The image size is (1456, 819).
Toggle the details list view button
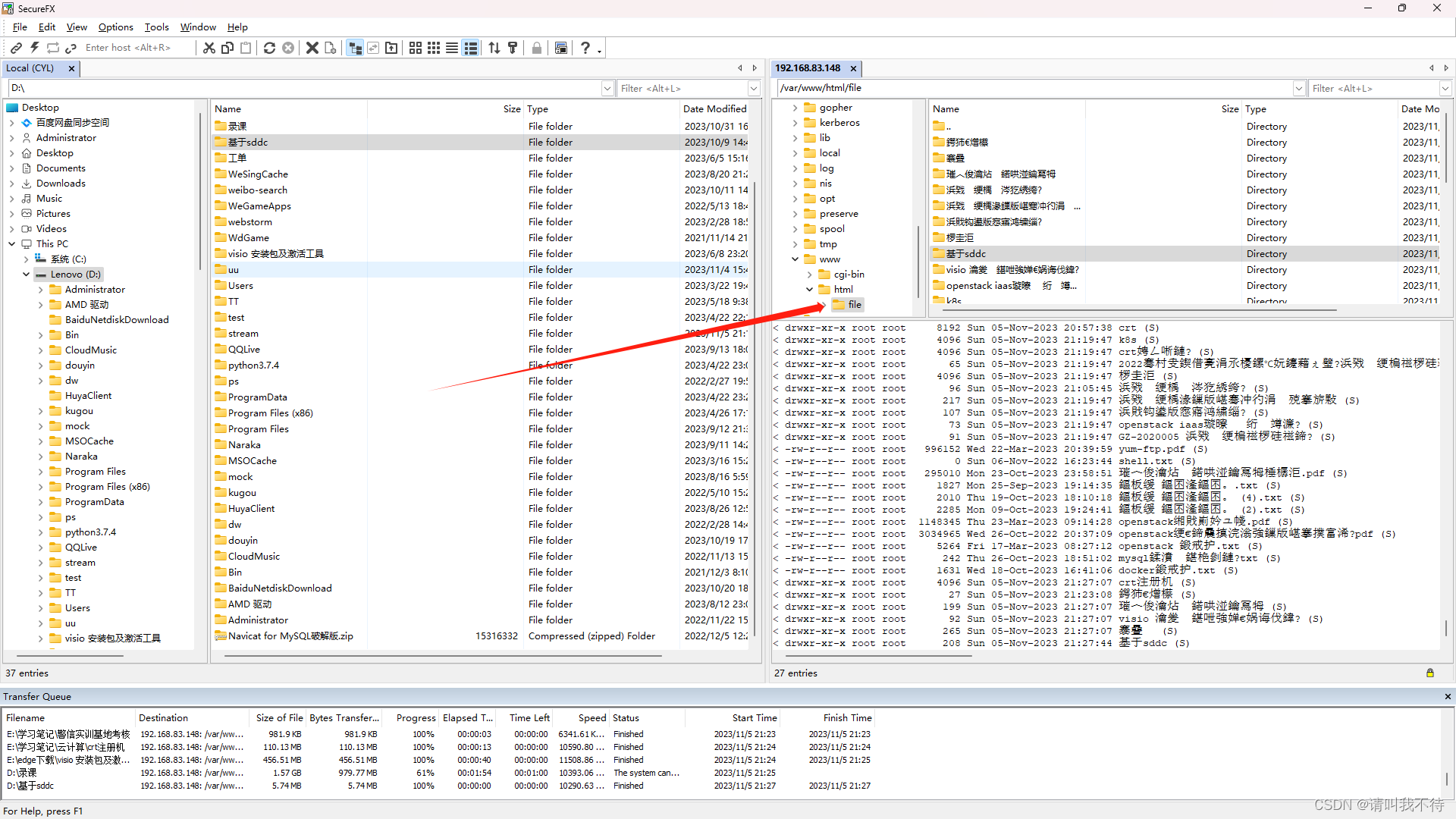470,48
